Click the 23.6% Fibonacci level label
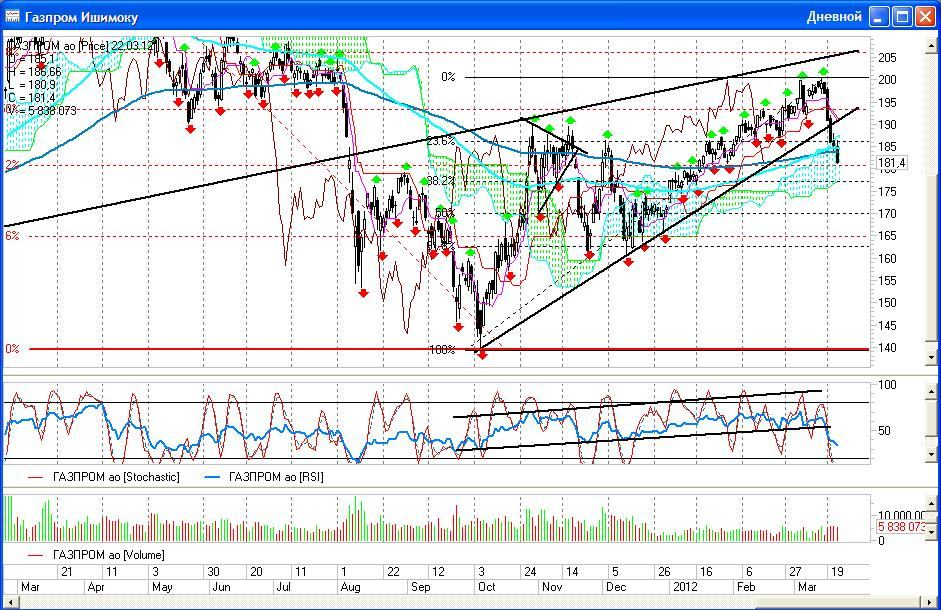Screen dimensions: 941x610 click(x=441, y=142)
